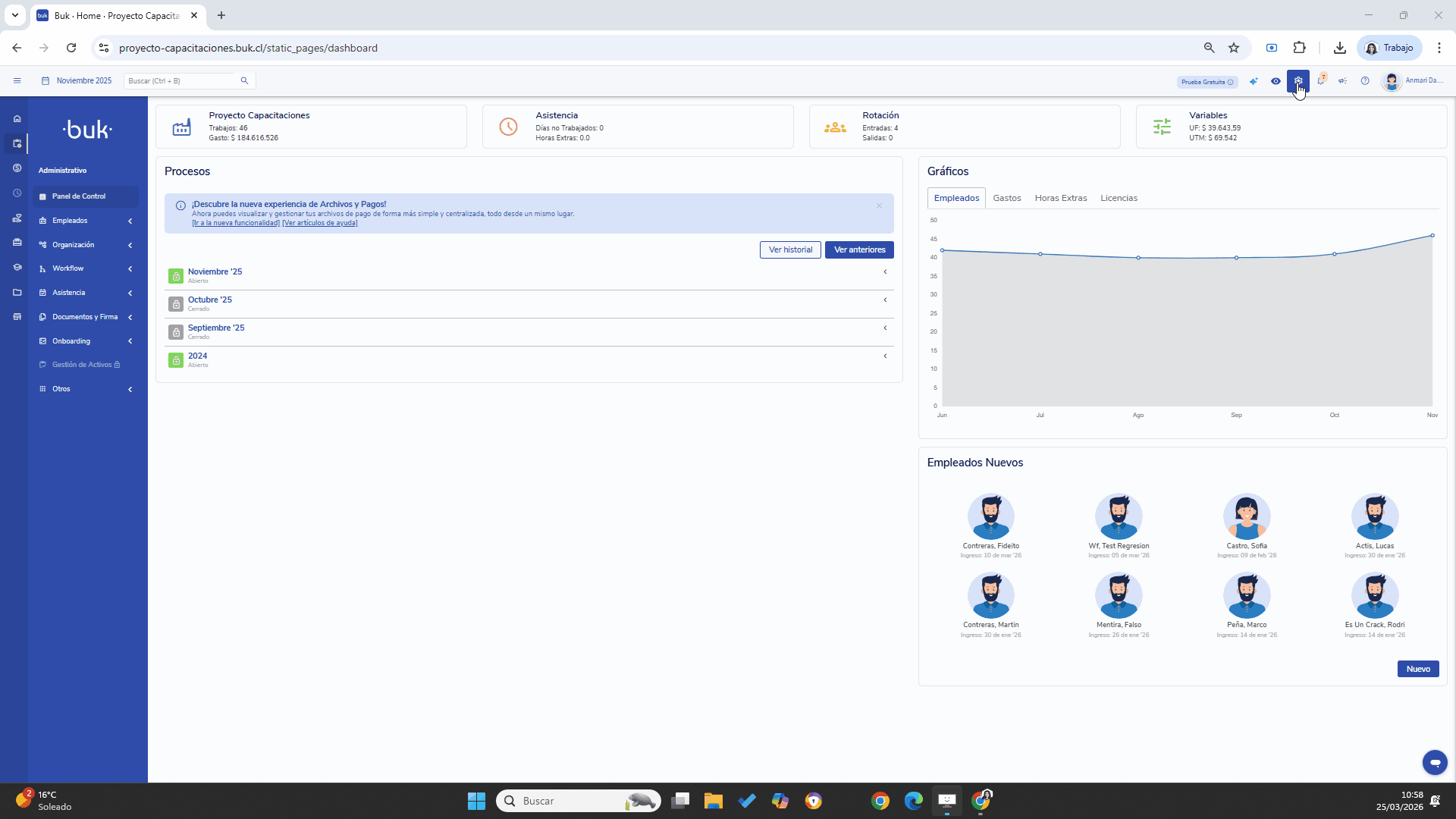Open the settings gear icon in header
The height and width of the screenshot is (819, 1456).
[1298, 81]
